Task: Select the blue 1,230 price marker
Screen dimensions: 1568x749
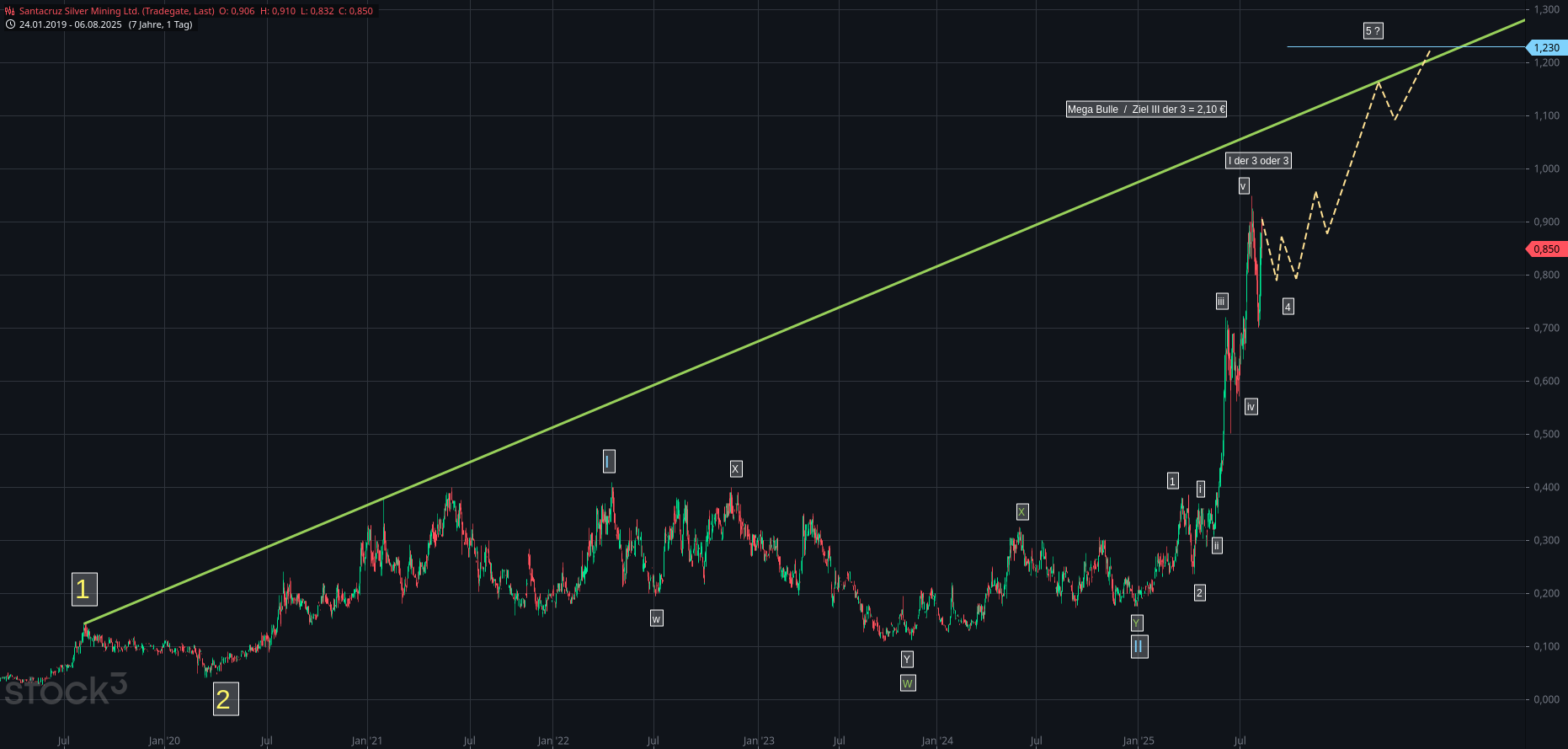Action: [1546, 48]
